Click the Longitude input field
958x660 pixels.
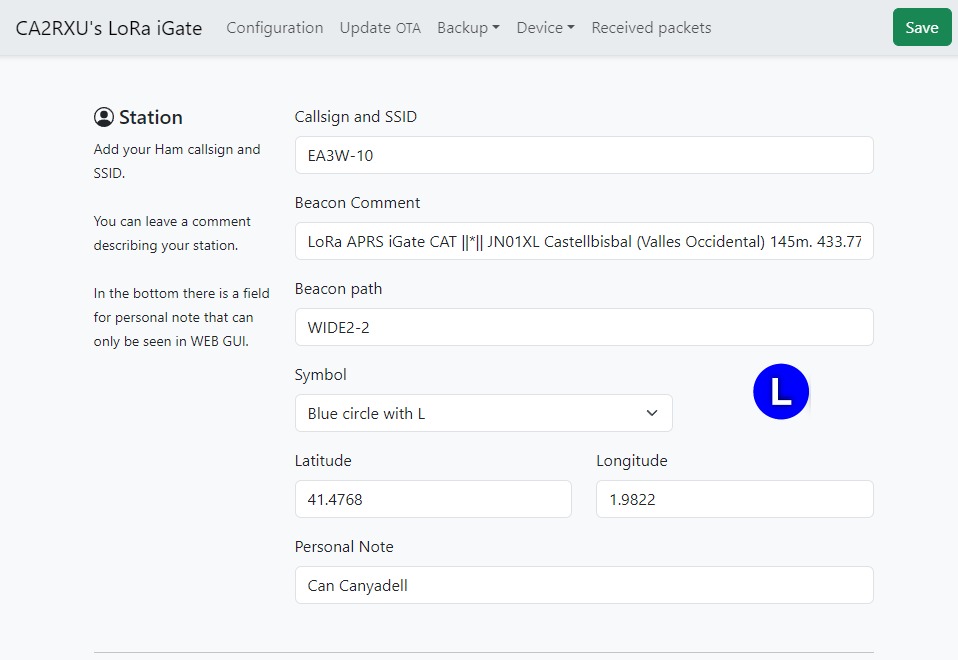click(734, 499)
